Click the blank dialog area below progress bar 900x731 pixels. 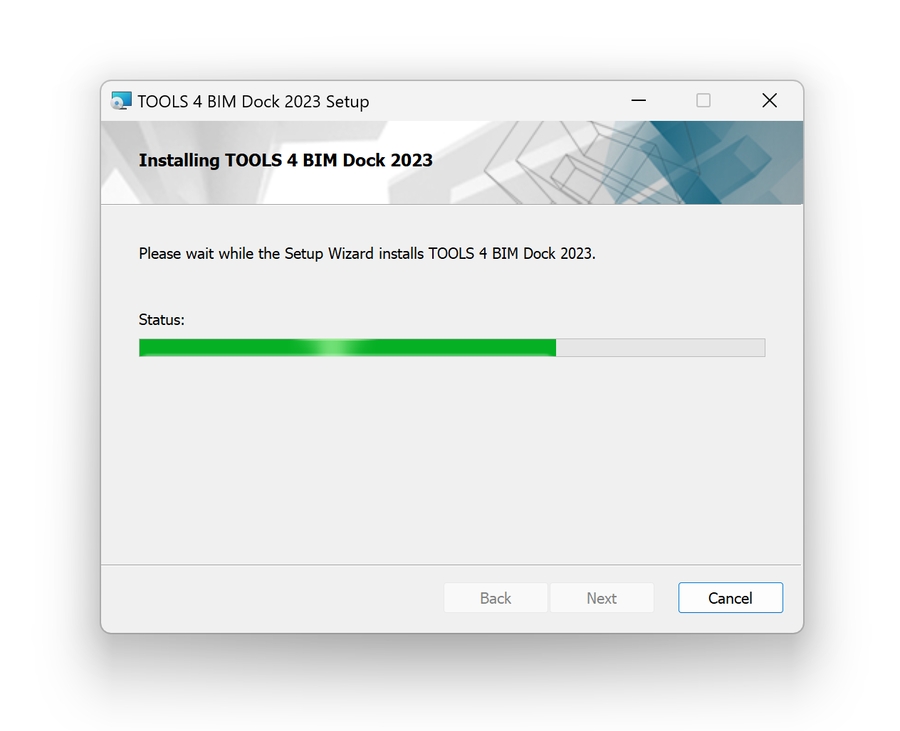pos(452,459)
